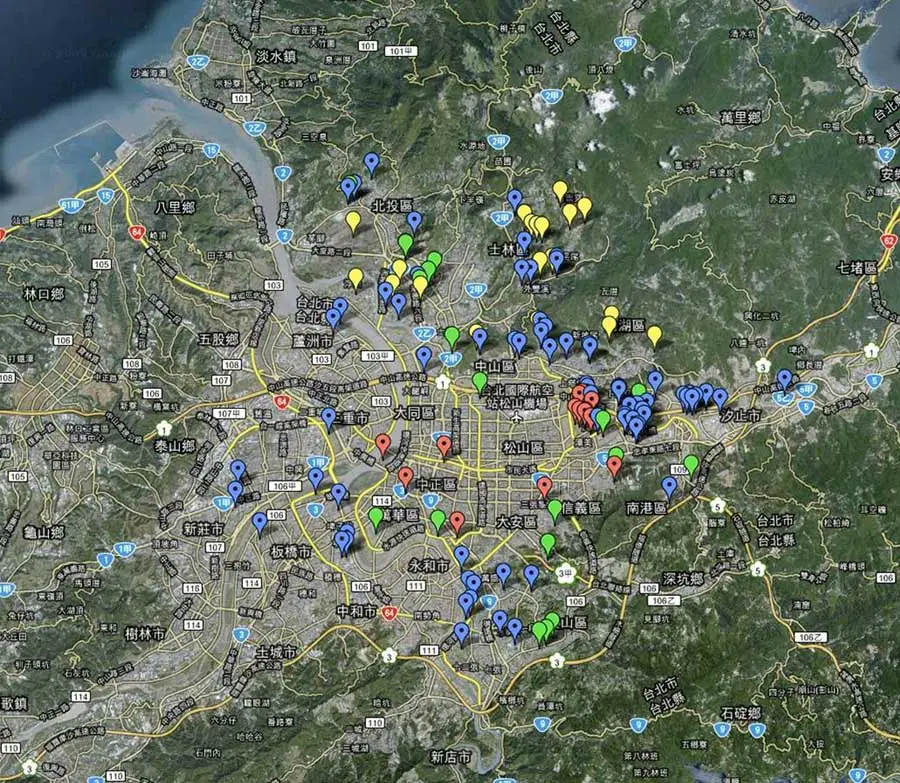Select the 八里鄉 label

(x=175, y=207)
